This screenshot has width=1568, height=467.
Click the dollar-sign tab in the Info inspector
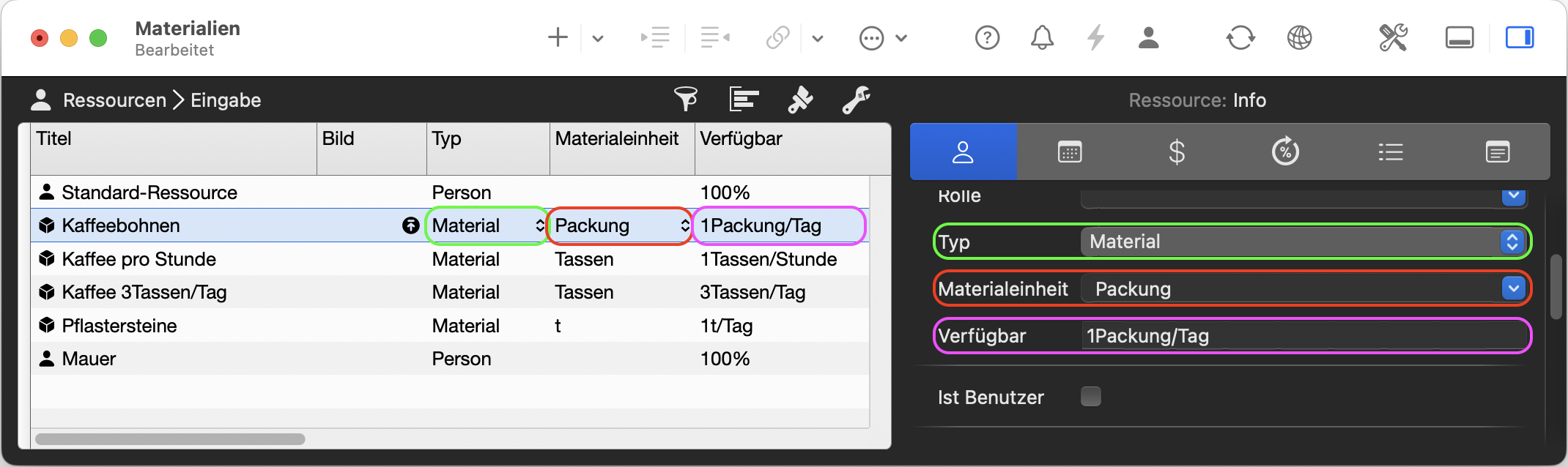coord(1177,152)
